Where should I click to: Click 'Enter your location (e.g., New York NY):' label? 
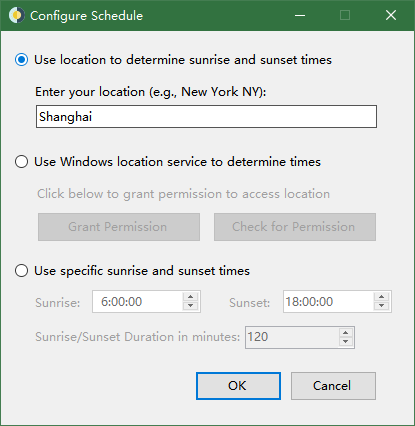151,92
